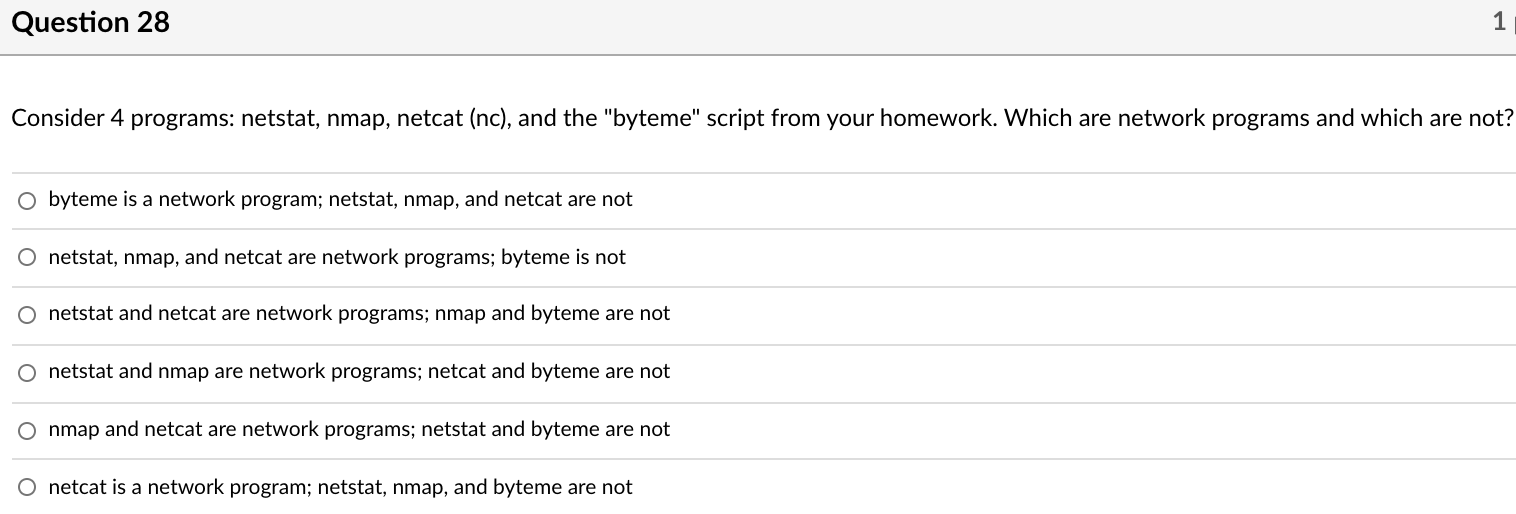Click the 'Consider 4 programs' prompt text

[x=122, y=119]
